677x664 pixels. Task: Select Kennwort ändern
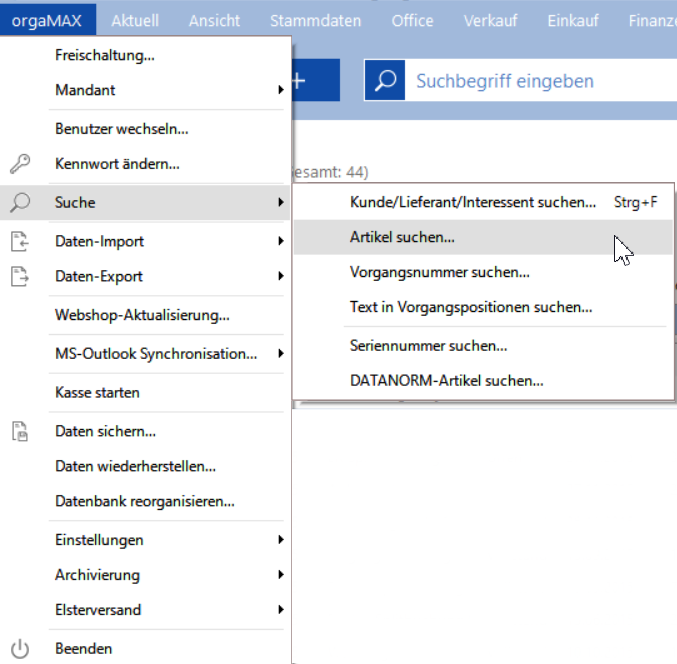[x=145, y=164]
